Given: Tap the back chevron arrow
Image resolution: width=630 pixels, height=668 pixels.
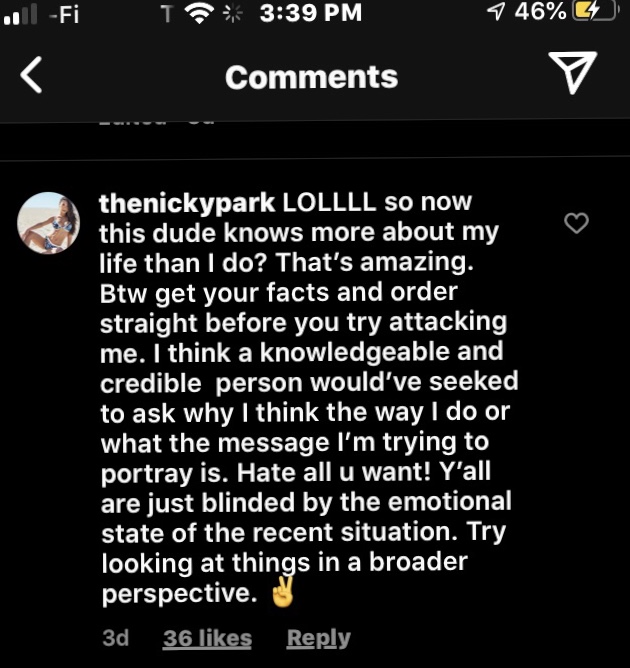Looking at the screenshot, I should [32, 76].
